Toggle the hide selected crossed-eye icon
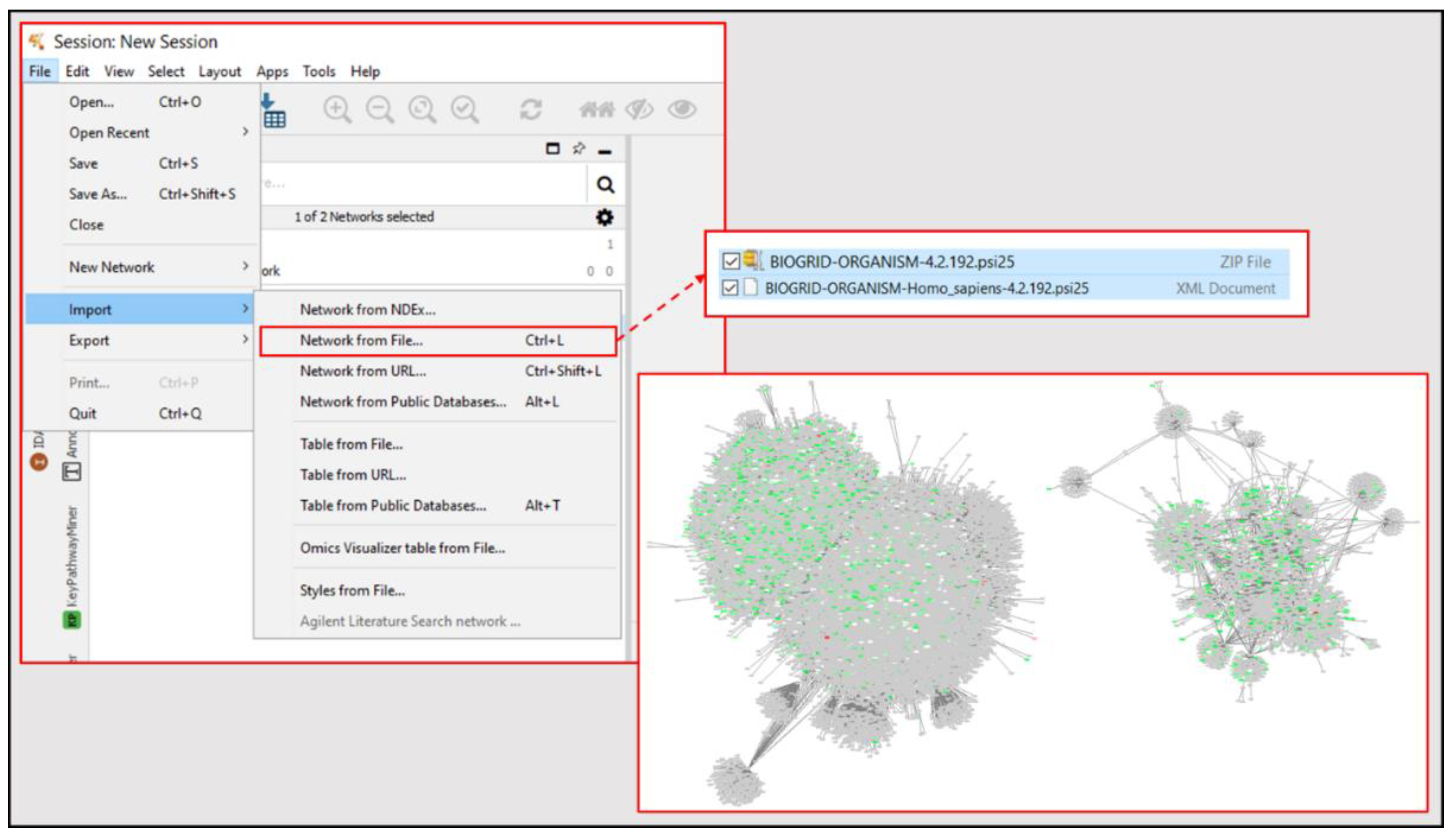 (x=639, y=109)
